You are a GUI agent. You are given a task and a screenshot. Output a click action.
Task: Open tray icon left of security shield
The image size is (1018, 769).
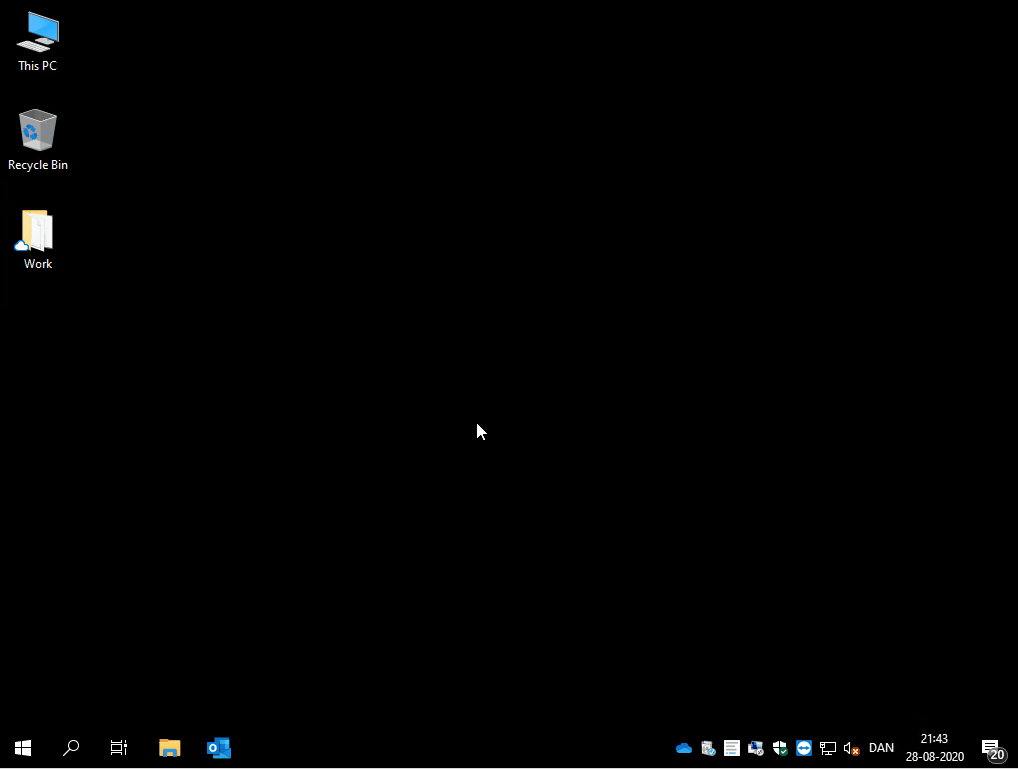pos(756,748)
